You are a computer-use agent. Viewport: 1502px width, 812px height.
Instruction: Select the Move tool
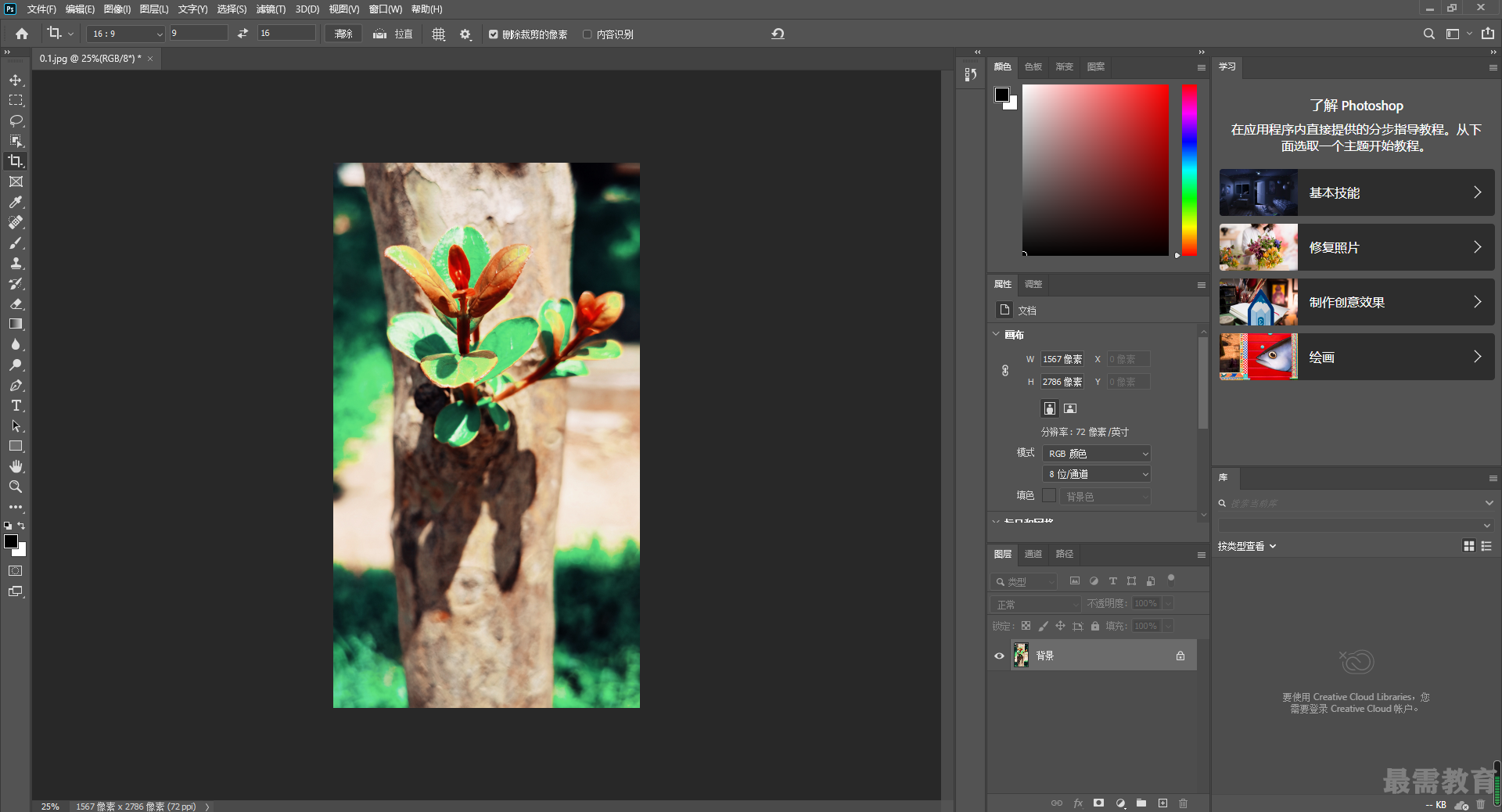pyautogui.click(x=16, y=80)
